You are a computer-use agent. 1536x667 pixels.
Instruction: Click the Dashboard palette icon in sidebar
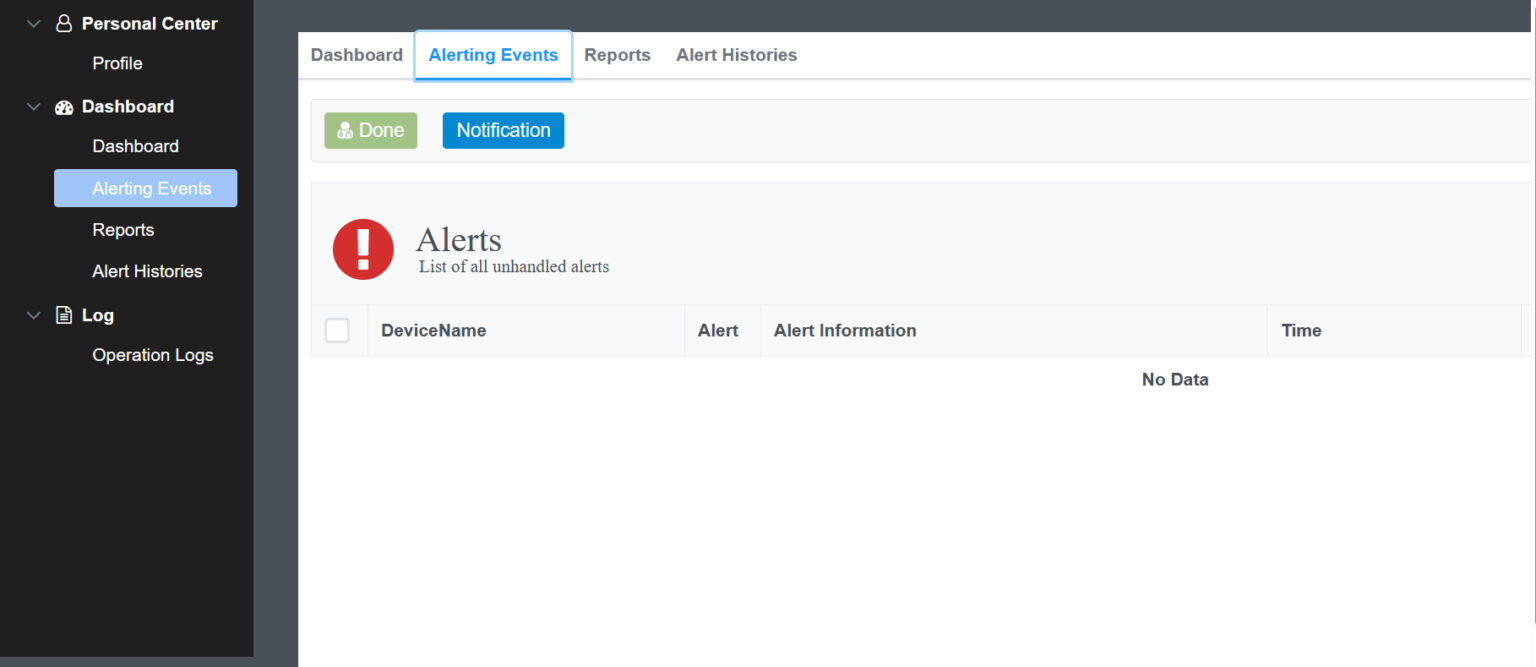[x=64, y=107]
